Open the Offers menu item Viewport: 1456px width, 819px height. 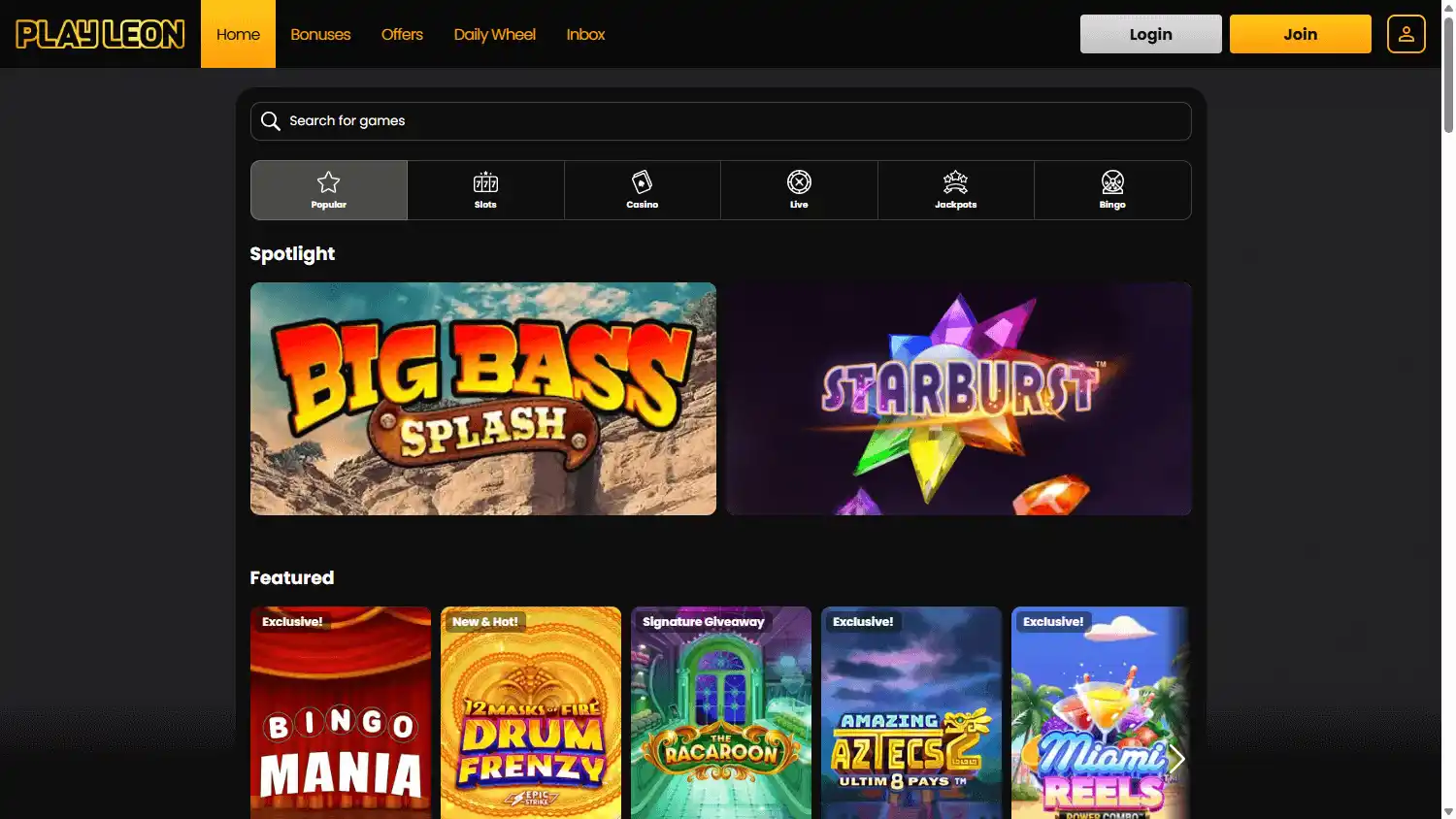(x=402, y=34)
